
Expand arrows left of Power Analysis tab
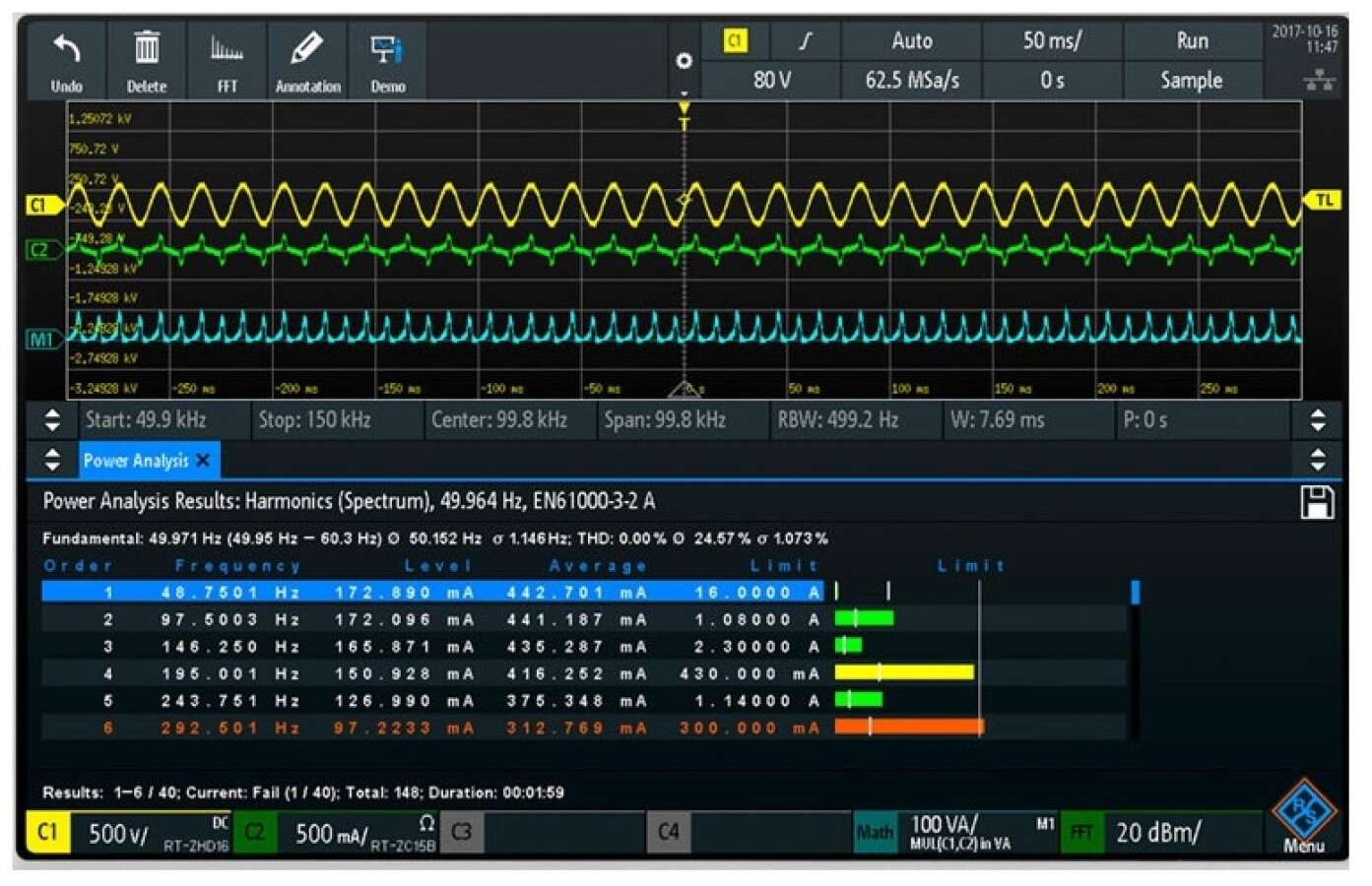point(53,460)
